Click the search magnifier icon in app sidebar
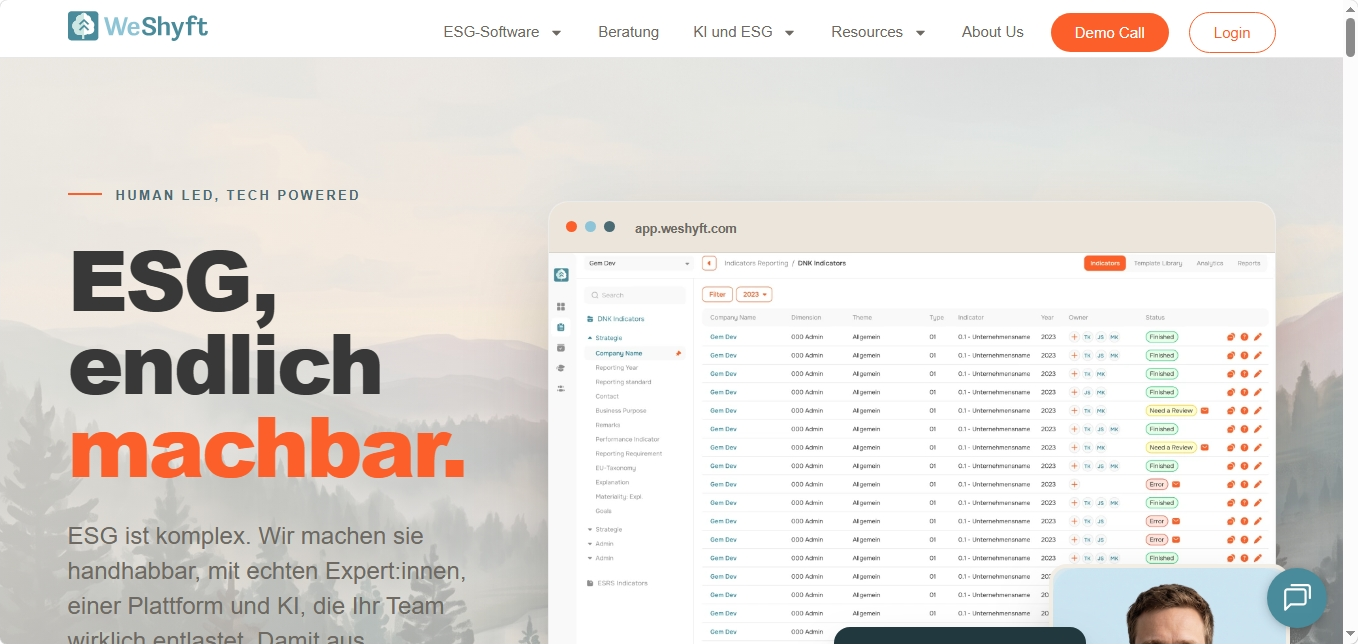This screenshot has width=1358, height=644. [595, 295]
